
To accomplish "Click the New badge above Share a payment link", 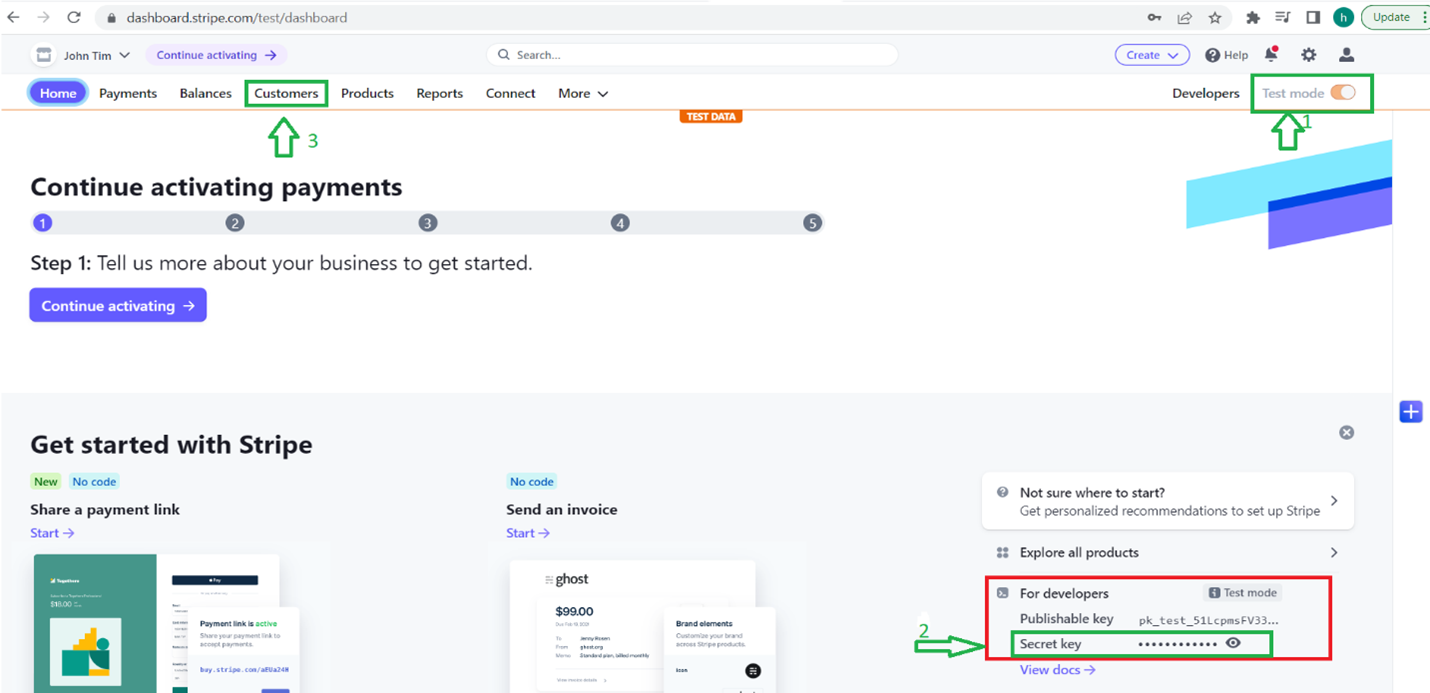I will point(46,482).
